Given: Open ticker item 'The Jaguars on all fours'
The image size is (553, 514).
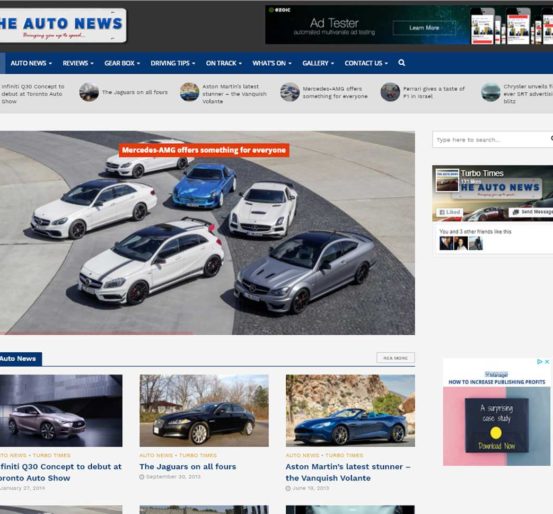Looking at the screenshot, I should point(135,92).
